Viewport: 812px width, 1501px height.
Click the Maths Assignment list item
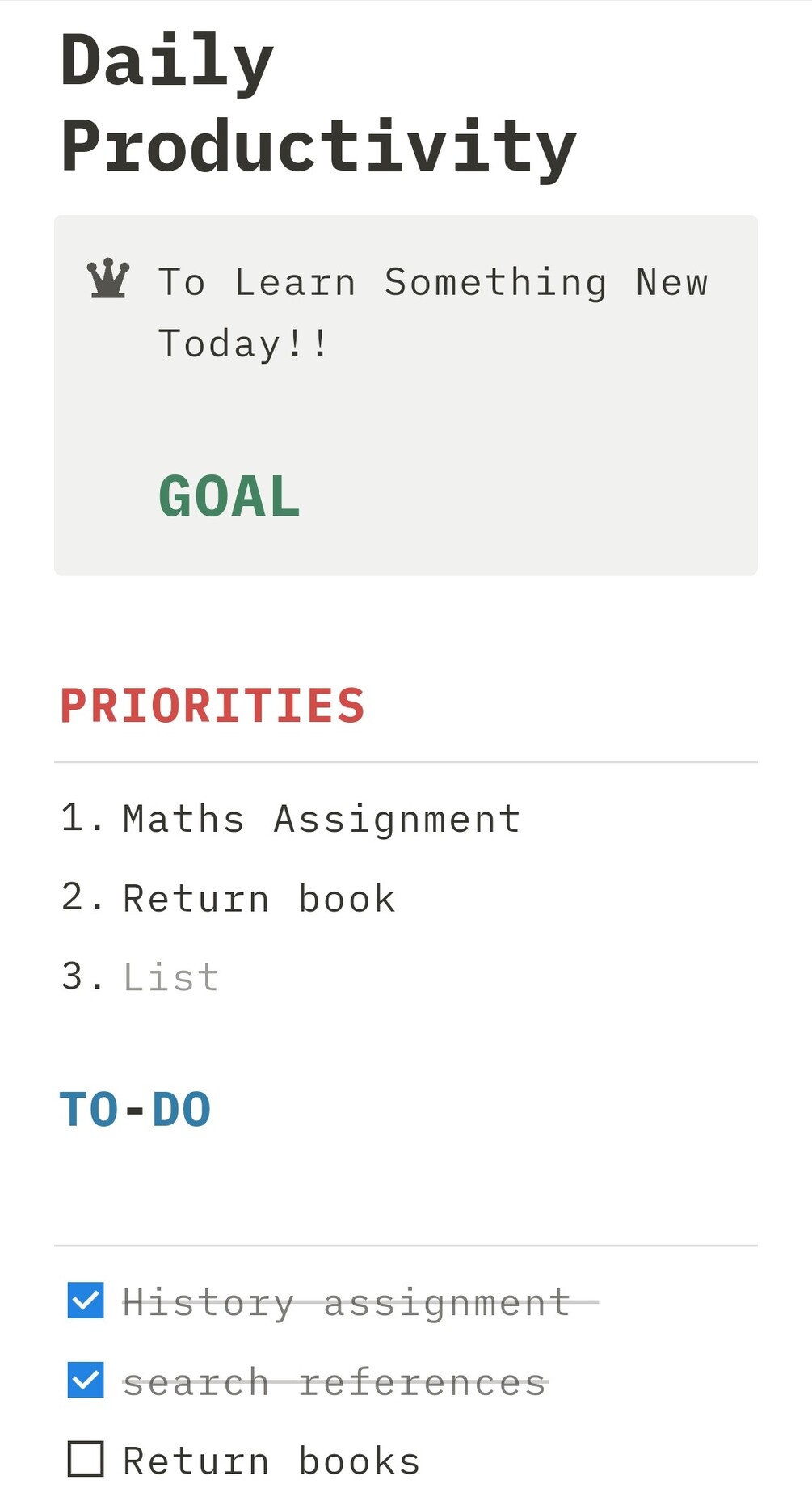(x=322, y=819)
